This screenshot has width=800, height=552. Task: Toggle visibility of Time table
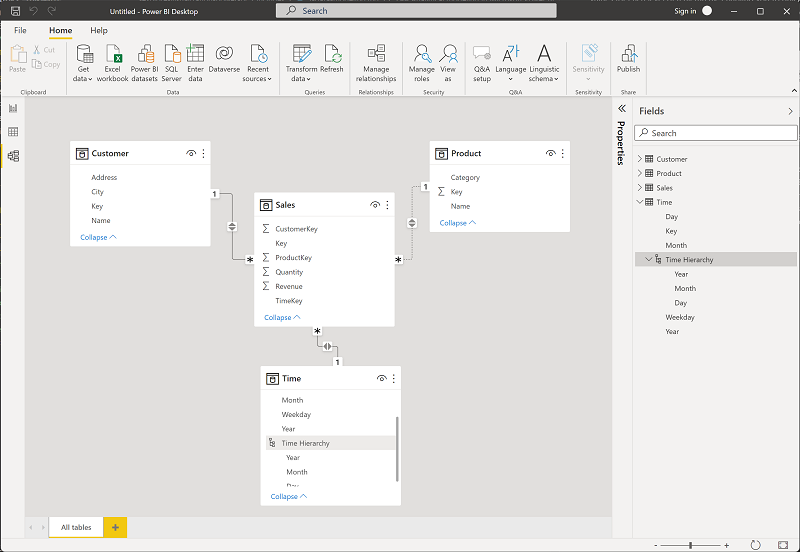(382, 378)
